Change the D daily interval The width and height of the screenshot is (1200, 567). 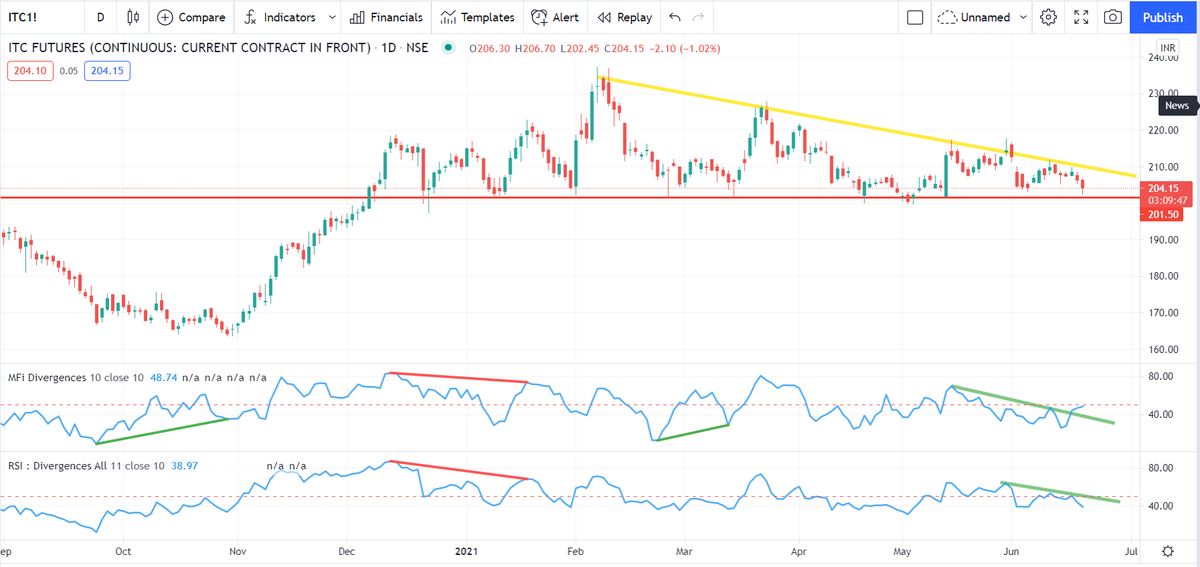(100, 17)
